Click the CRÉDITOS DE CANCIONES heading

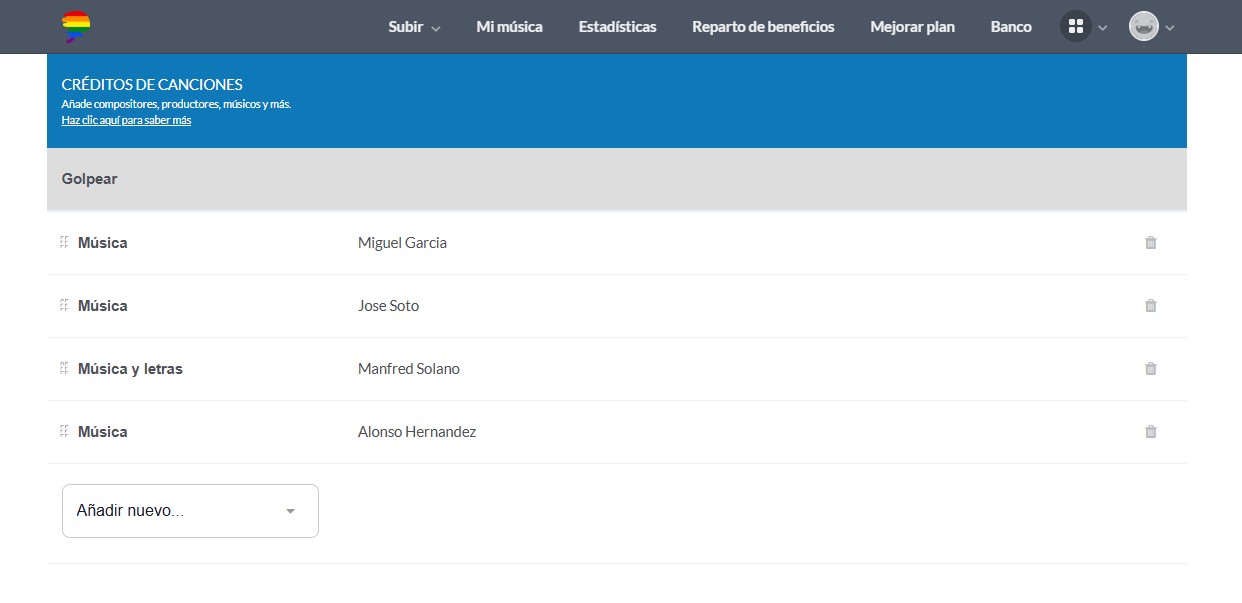152,85
